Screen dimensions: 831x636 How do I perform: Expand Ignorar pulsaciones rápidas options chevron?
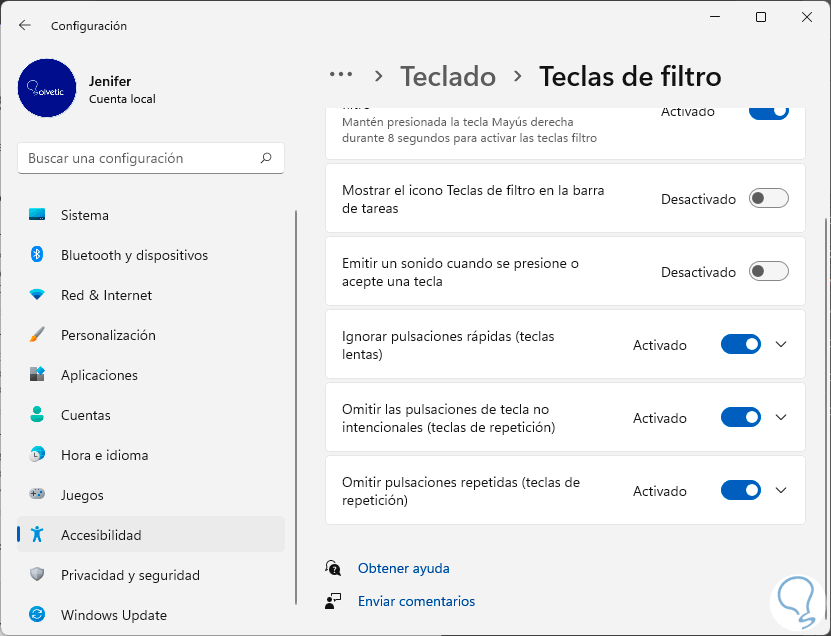coord(782,345)
